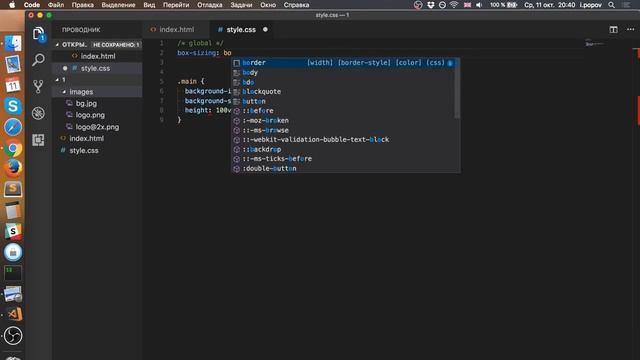Open the Apple menu
This screenshot has height=360, width=640.
coord(12,5)
